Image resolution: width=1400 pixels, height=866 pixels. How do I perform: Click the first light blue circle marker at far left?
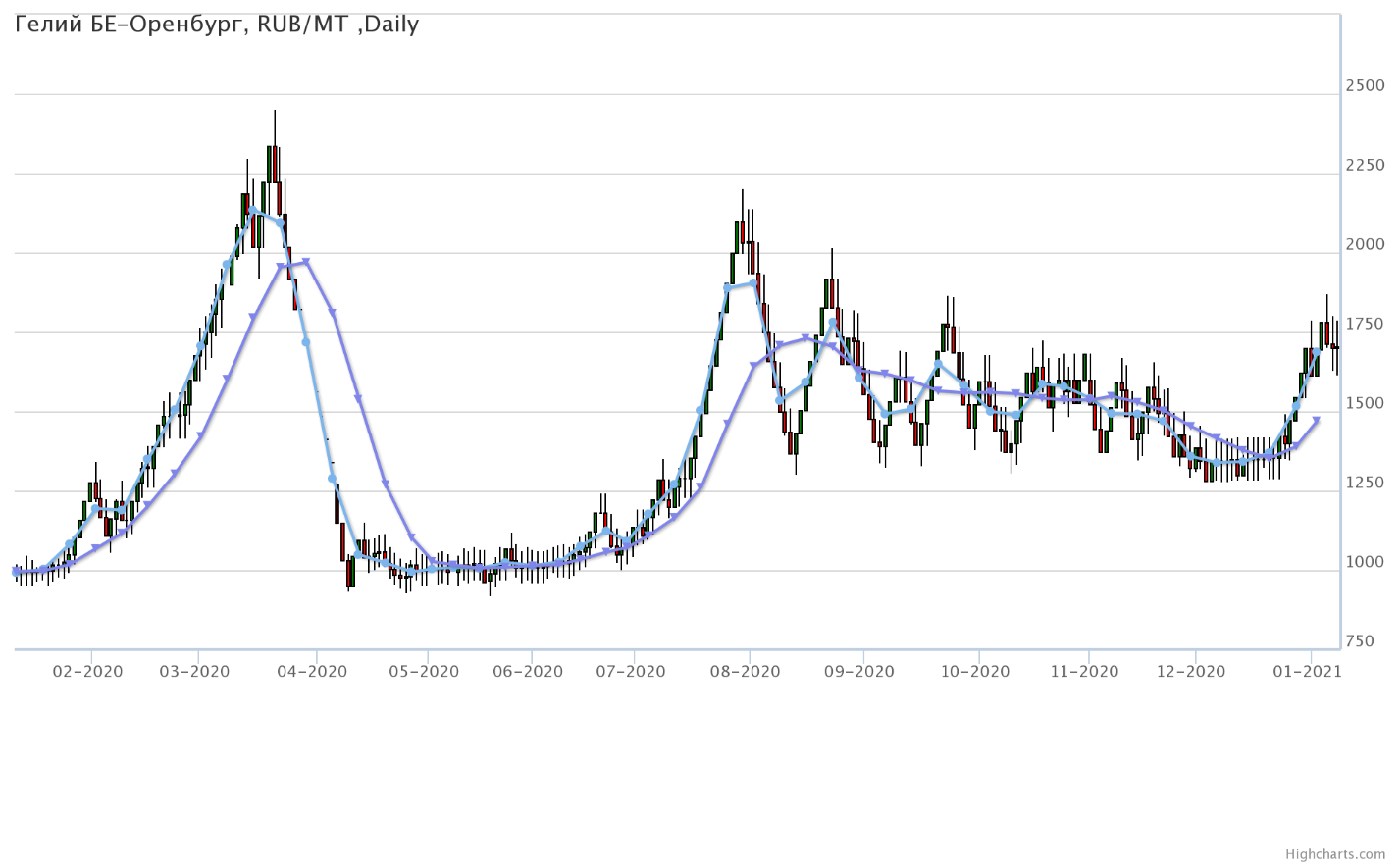pyautogui.click(x=16, y=571)
